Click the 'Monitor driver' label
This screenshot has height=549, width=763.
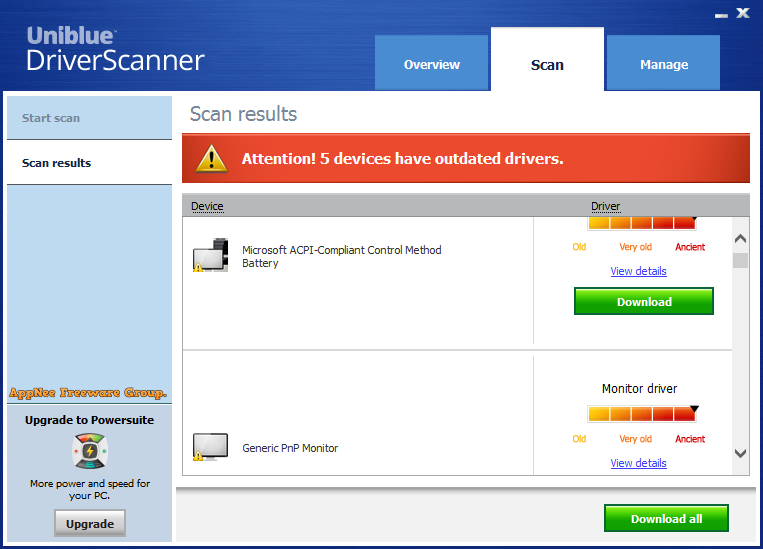639,388
